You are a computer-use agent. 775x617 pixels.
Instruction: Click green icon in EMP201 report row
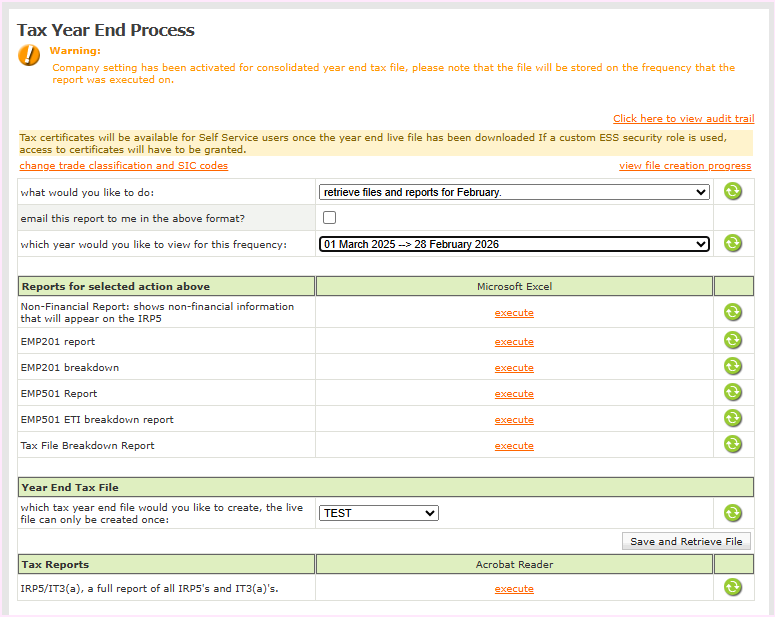coord(733,340)
